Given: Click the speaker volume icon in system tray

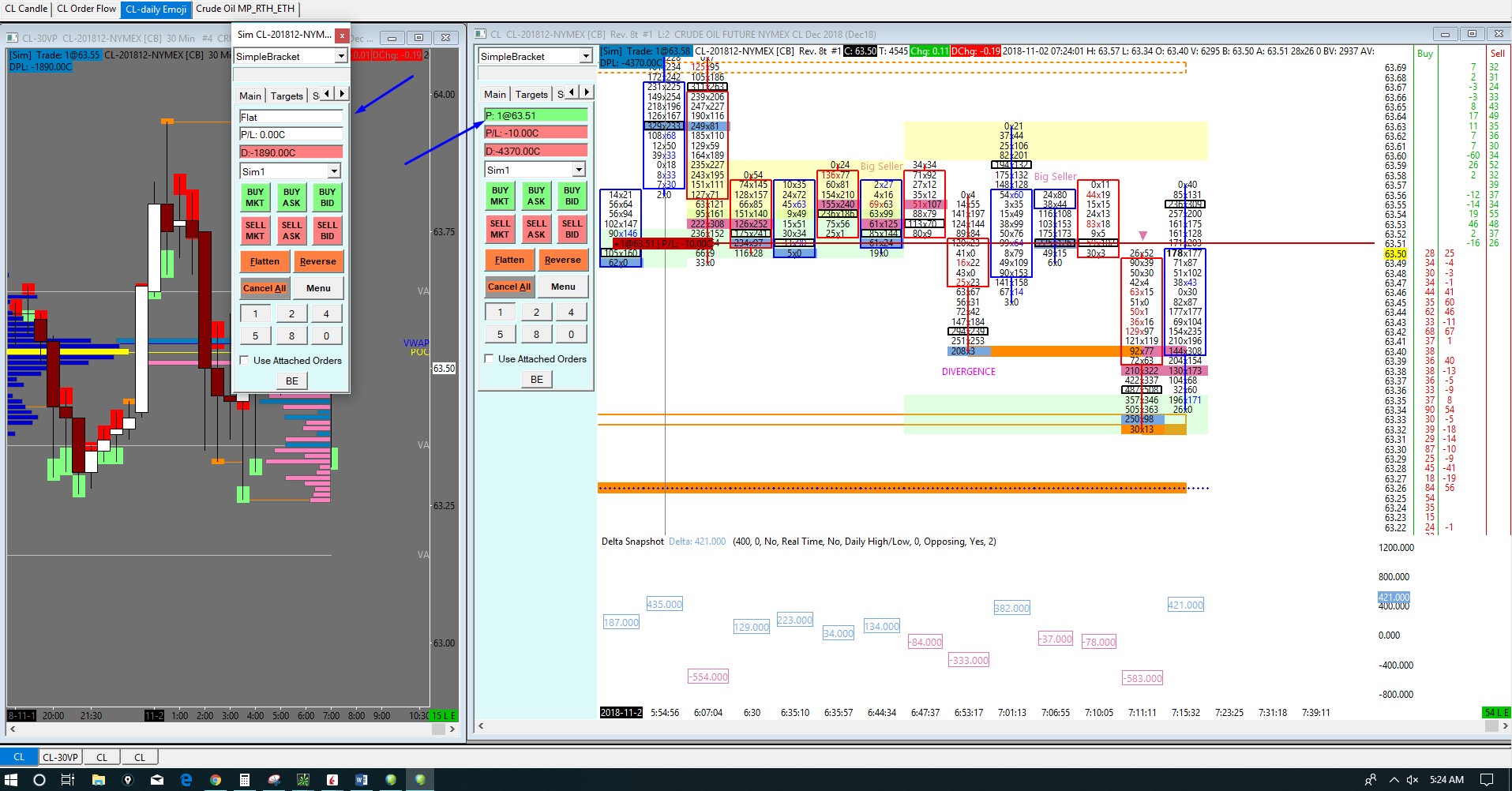Looking at the screenshot, I should coord(1413,780).
